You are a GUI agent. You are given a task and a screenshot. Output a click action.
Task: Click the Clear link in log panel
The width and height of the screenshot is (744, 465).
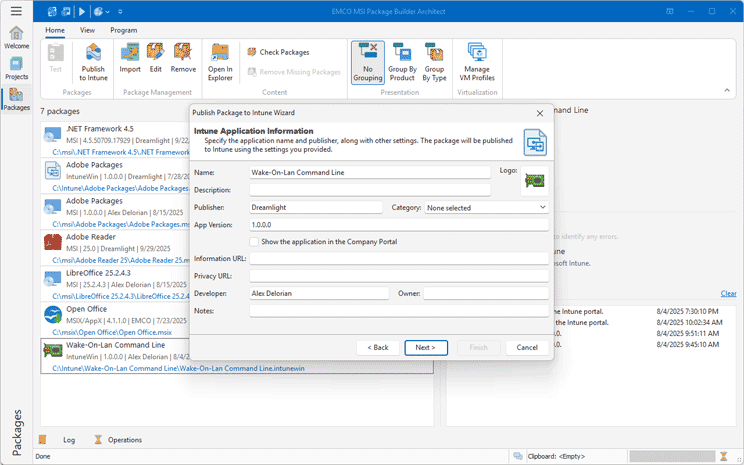pos(728,293)
